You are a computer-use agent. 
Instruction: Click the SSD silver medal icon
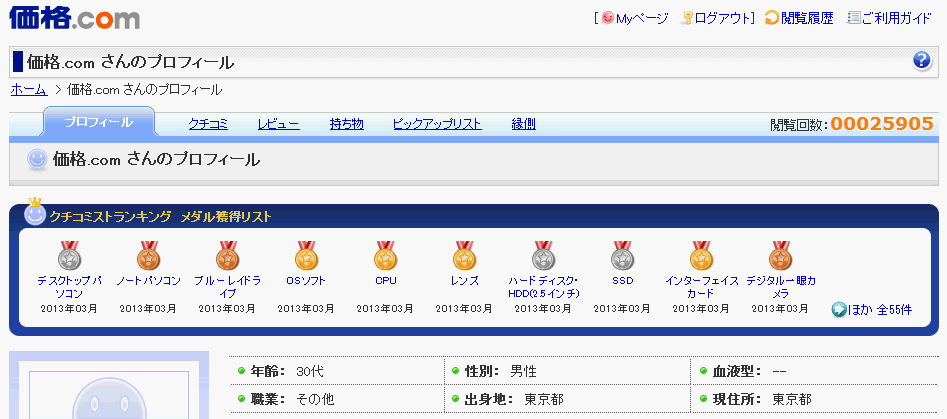click(622, 255)
